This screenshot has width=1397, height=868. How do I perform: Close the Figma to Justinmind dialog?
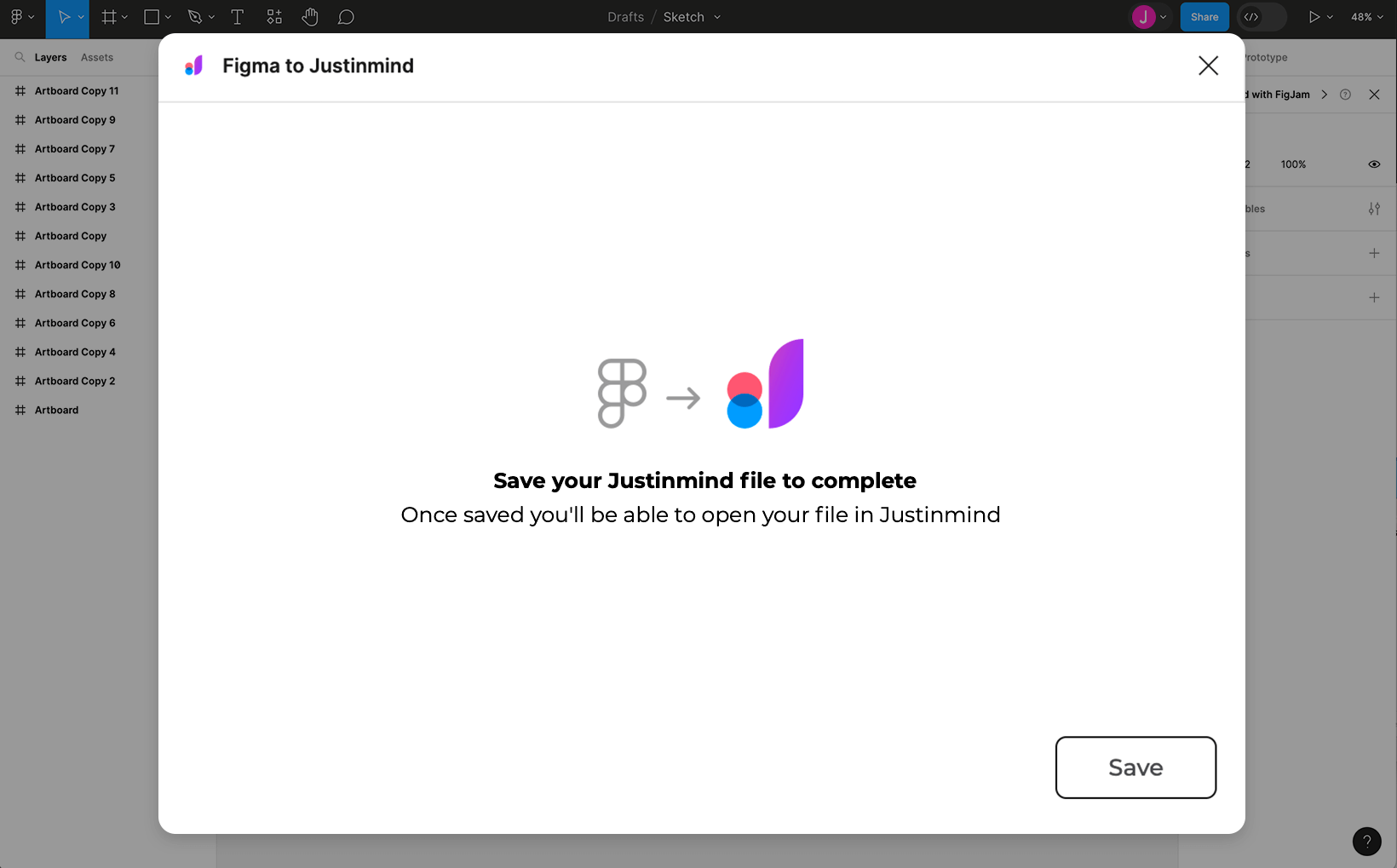(1208, 66)
